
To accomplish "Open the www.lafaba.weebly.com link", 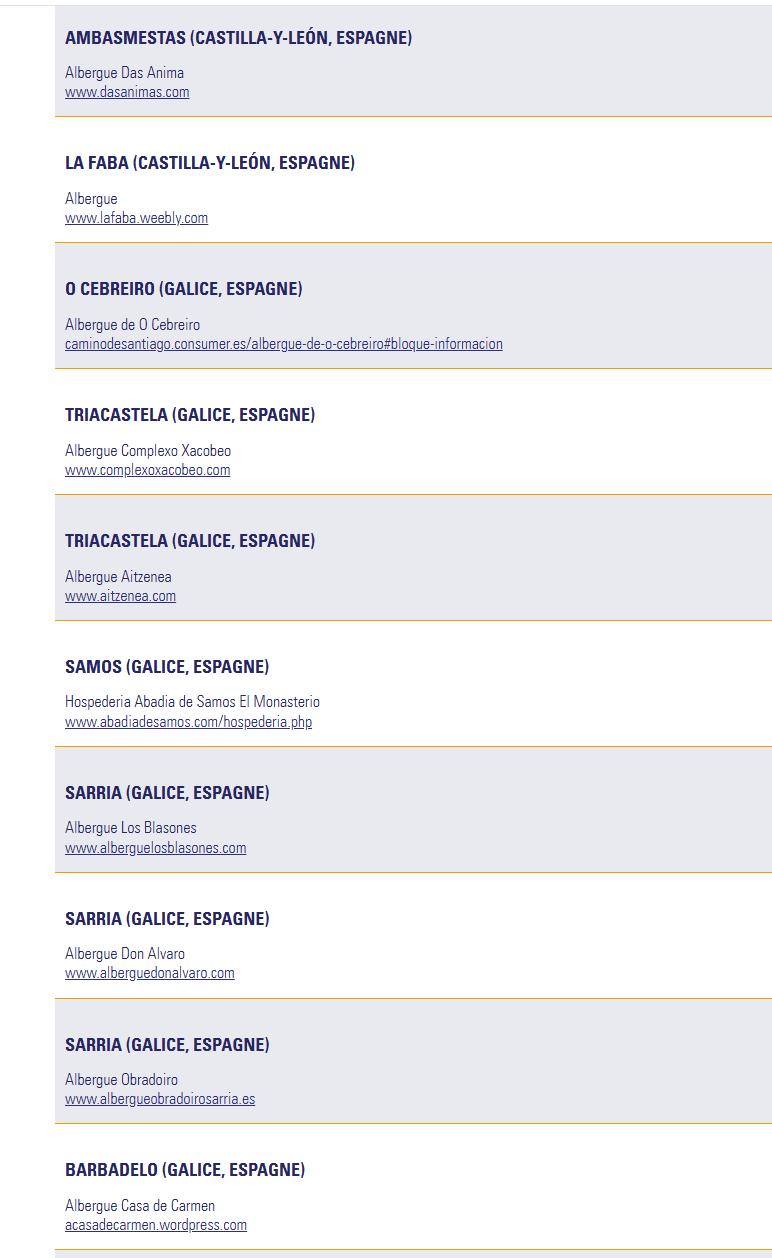I will pos(136,218).
